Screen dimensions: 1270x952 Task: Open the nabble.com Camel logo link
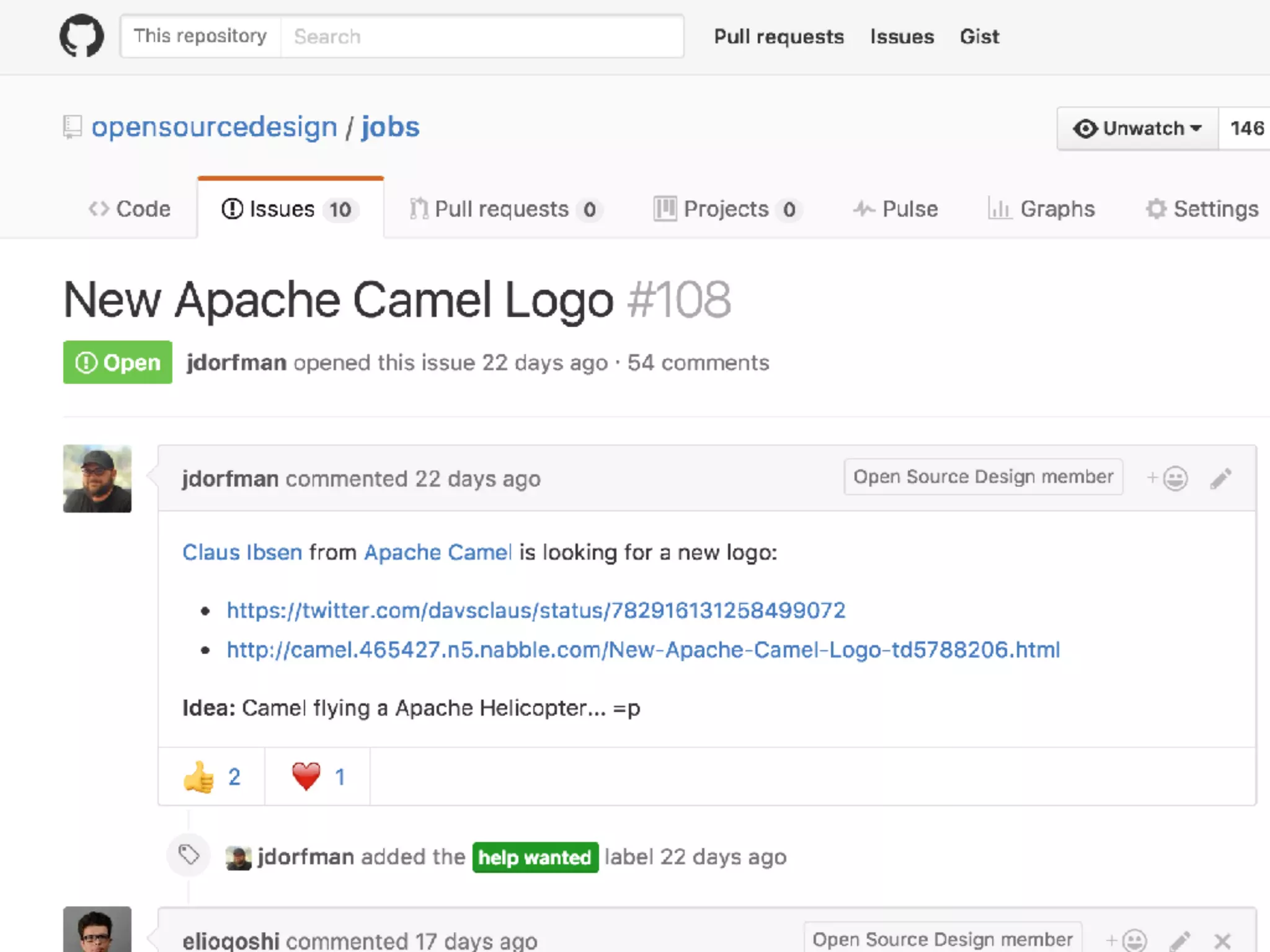643,650
